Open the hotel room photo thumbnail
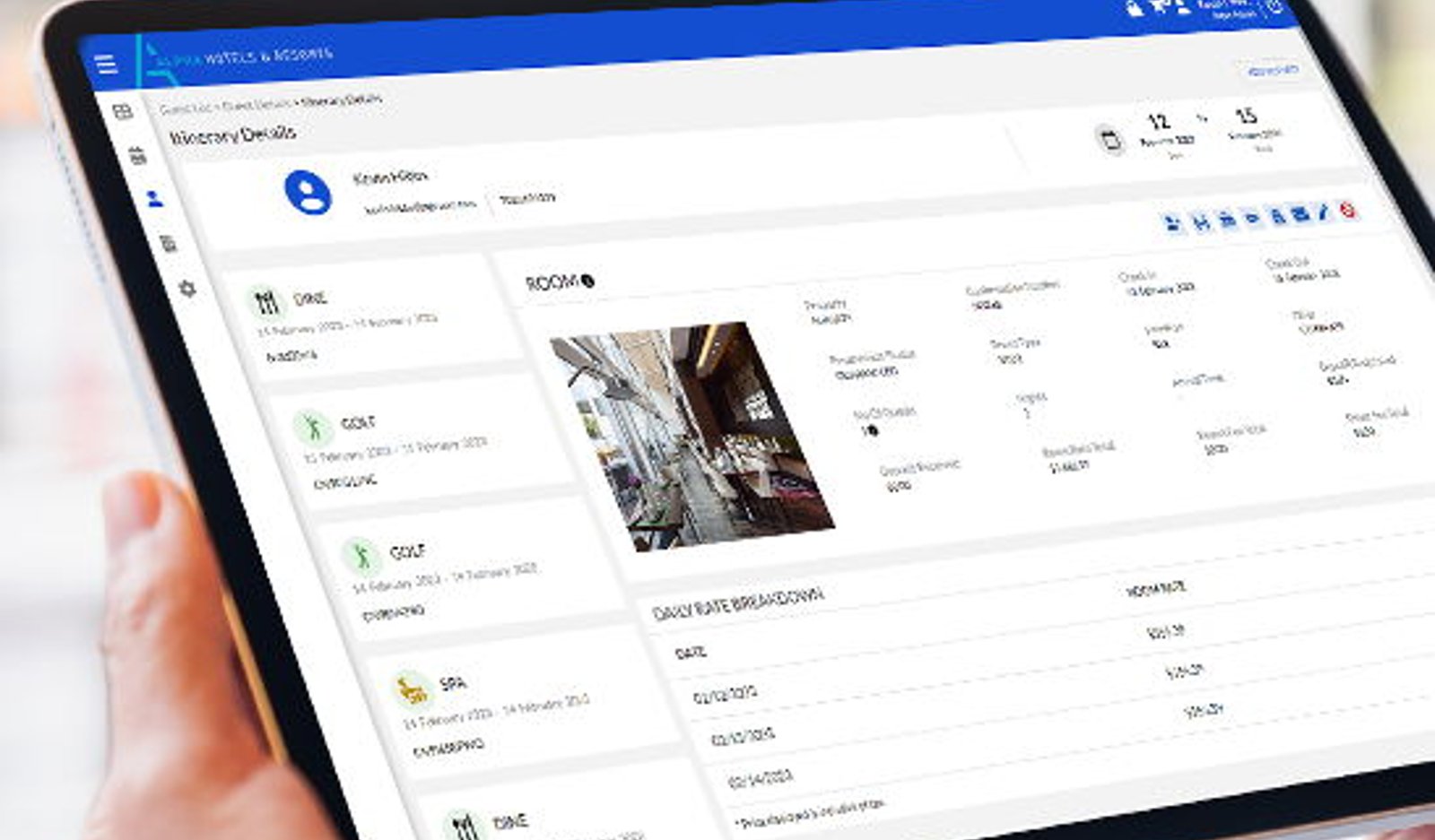The height and width of the screenshot is (840, 1435). 691,437
